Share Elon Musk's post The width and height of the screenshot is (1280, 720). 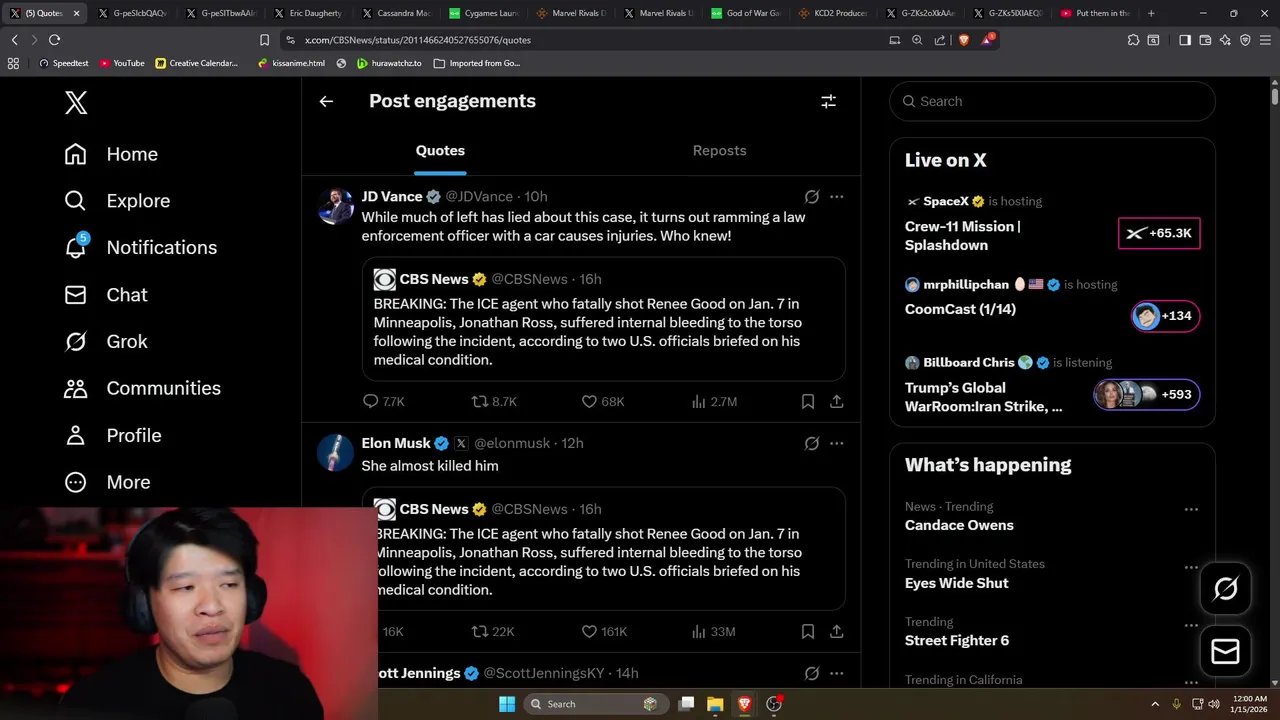[836, 631]
